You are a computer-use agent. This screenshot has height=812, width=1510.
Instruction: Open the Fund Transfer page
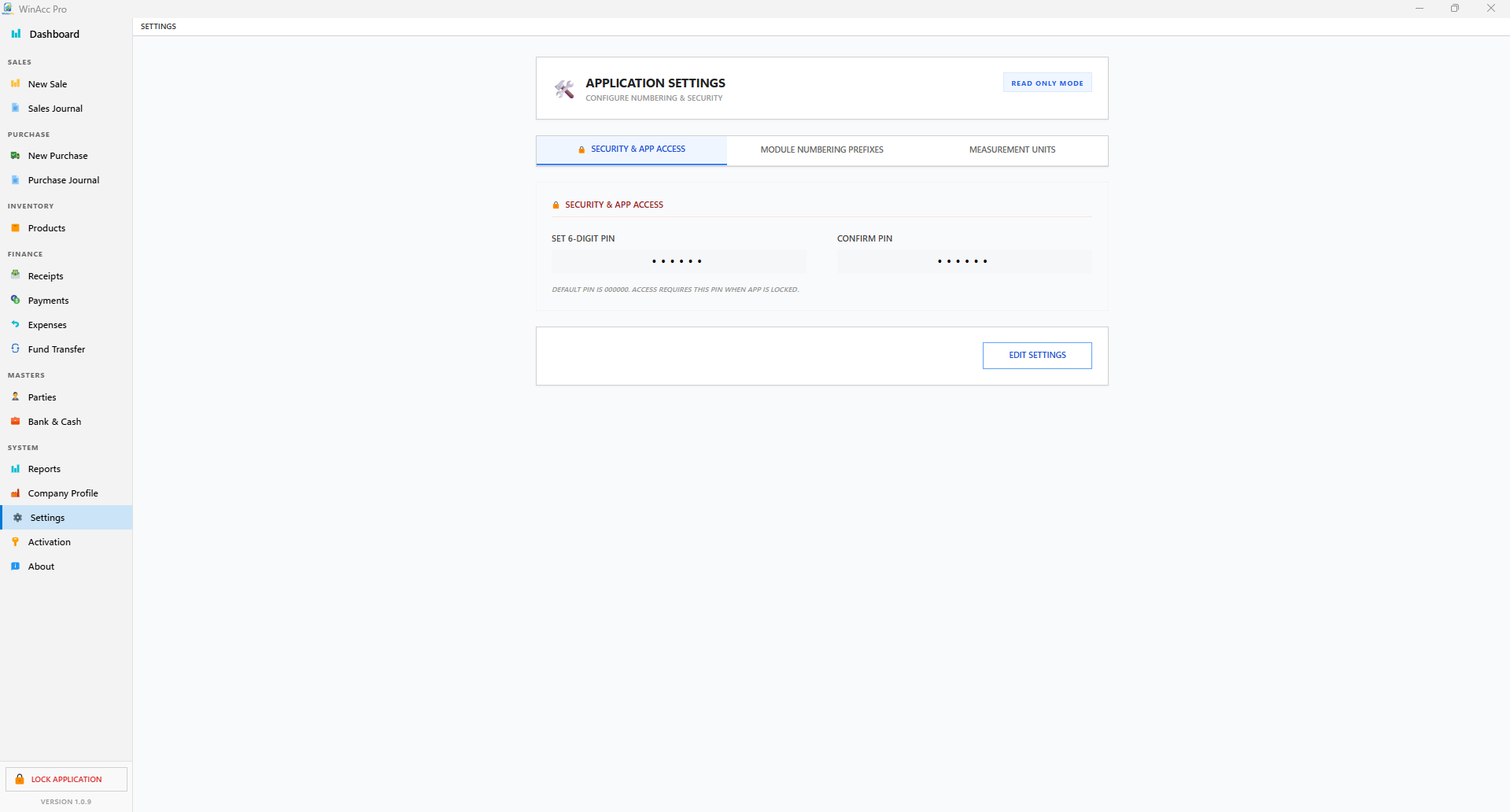pos(66,349)
